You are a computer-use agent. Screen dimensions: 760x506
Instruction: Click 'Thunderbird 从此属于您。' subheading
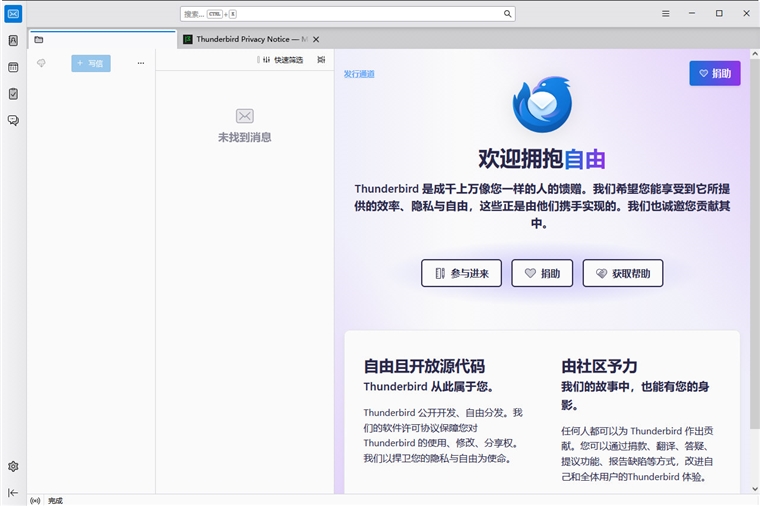point(428,386)
